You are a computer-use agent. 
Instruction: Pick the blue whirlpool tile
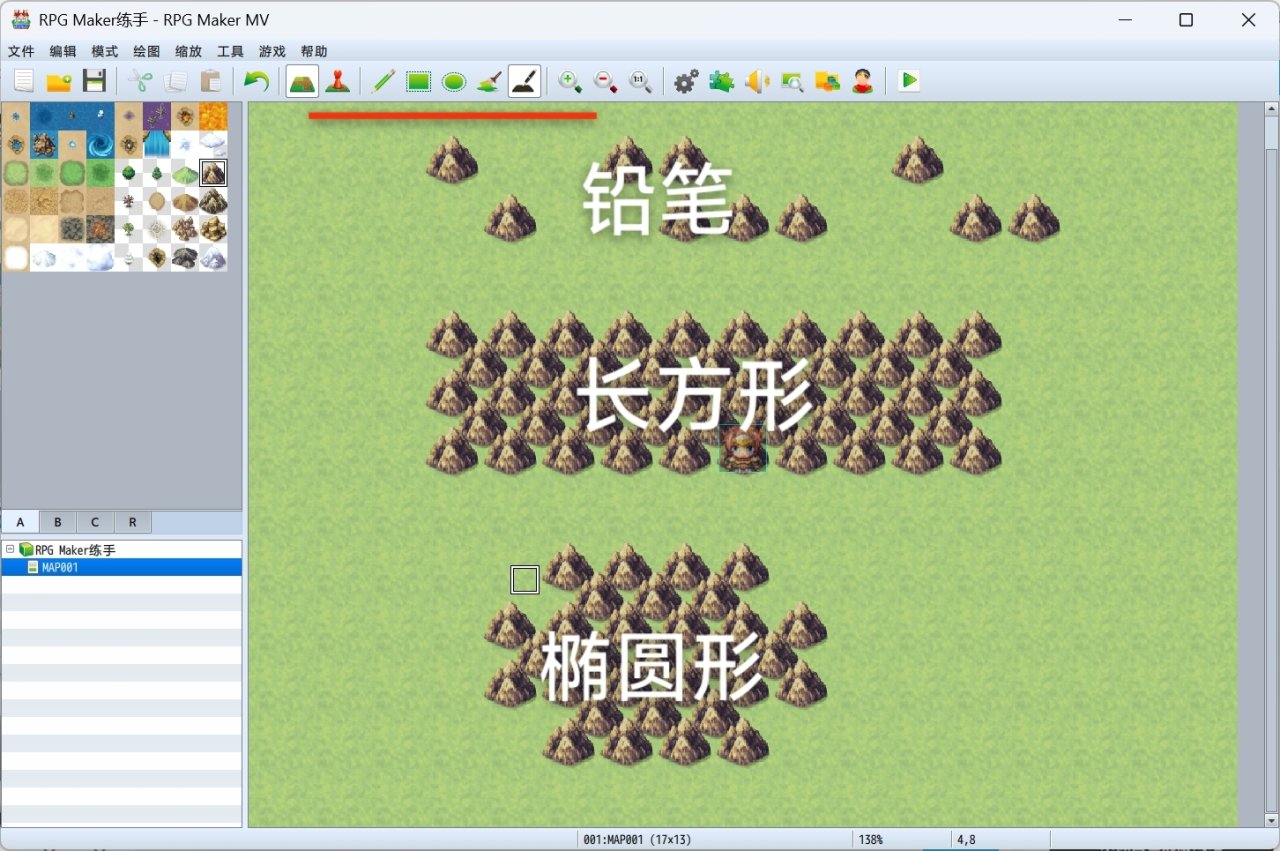[100, 145]
